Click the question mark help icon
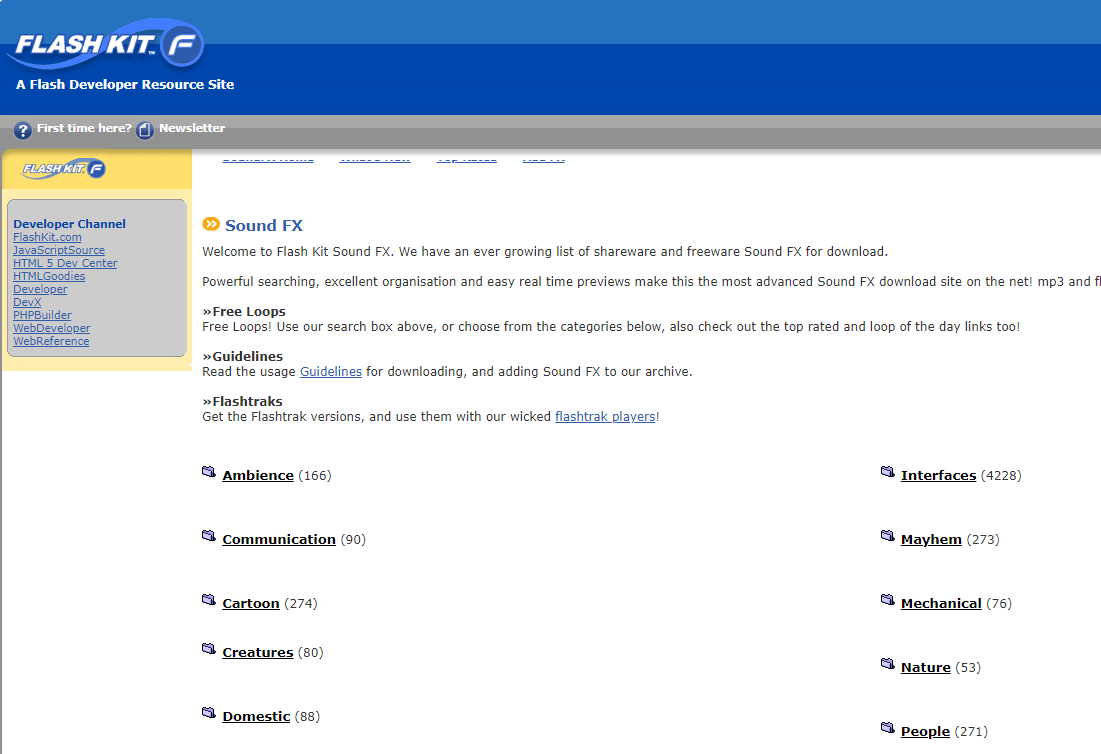Image resolution: width=1101 pixels, height=754 pixels. (22, 130)
